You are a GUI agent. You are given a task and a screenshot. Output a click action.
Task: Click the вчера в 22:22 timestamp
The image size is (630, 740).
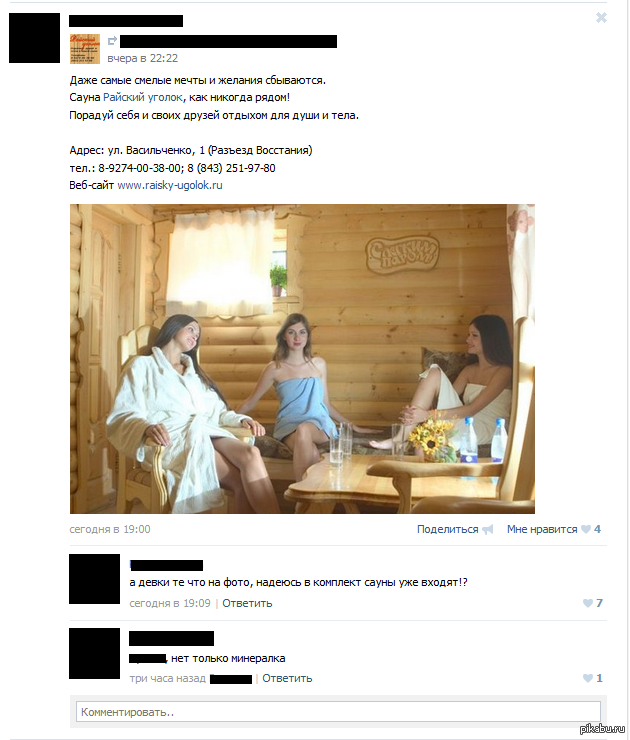(143, 59)
